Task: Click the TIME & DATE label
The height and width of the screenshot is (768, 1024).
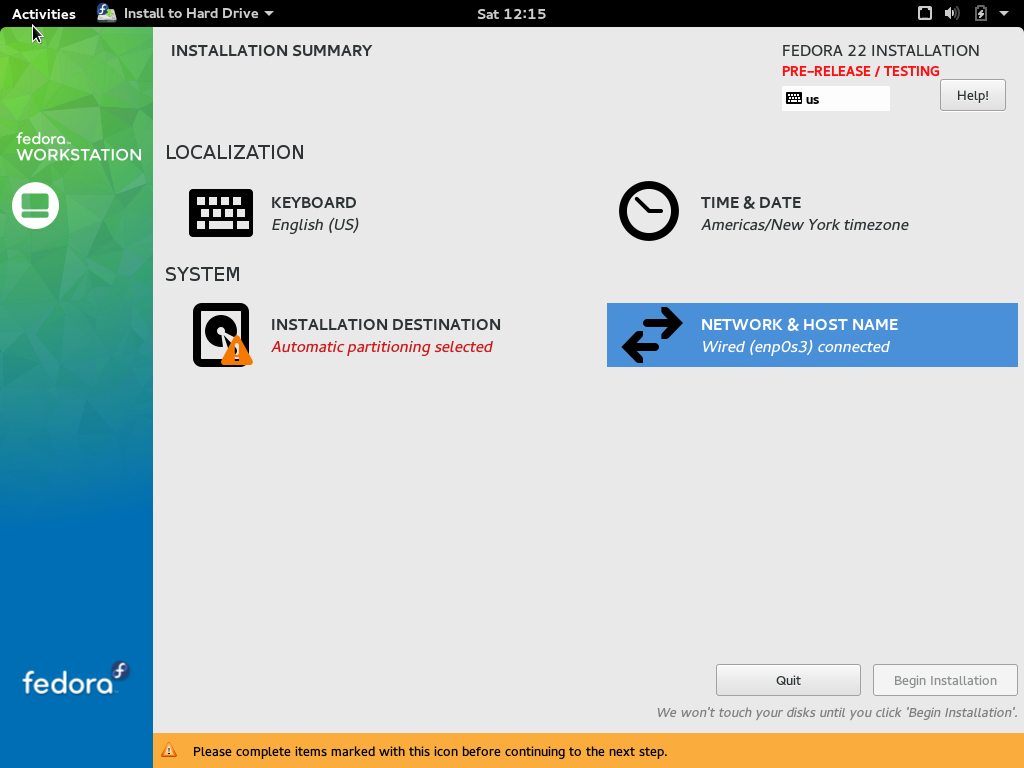Action: pos(751,202)
